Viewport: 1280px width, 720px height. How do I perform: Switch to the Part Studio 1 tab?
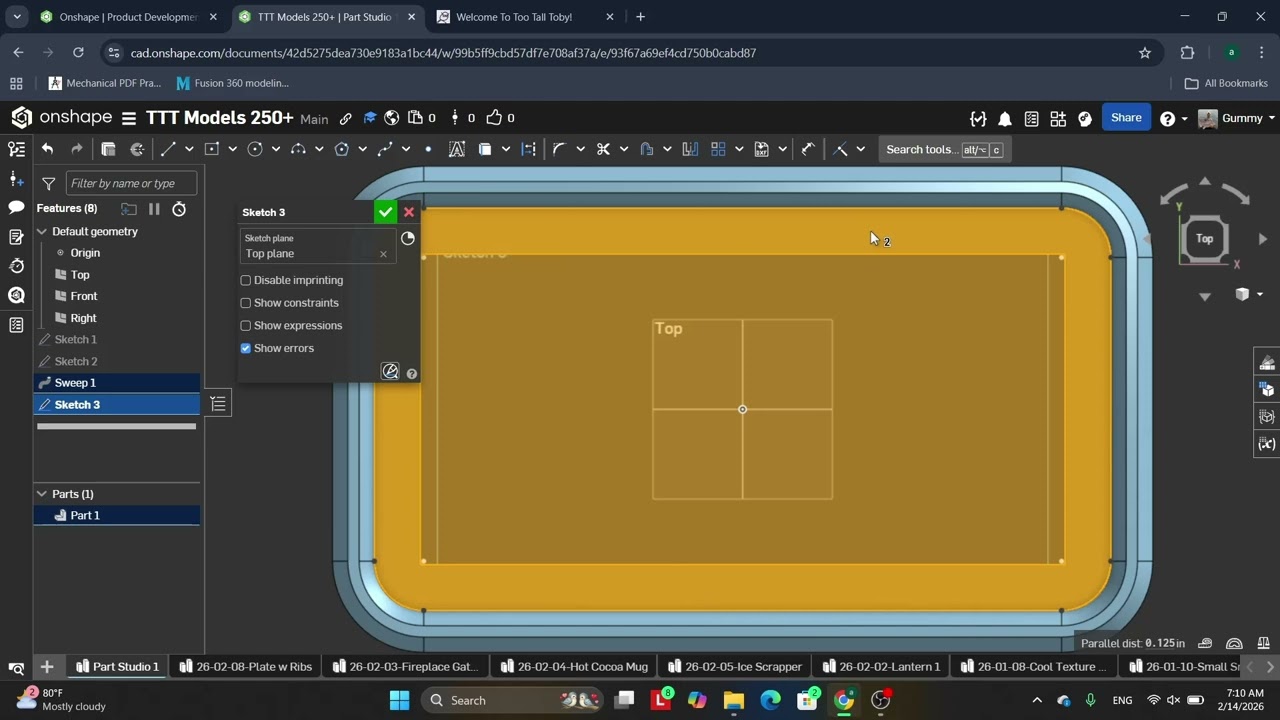(118, 667)
